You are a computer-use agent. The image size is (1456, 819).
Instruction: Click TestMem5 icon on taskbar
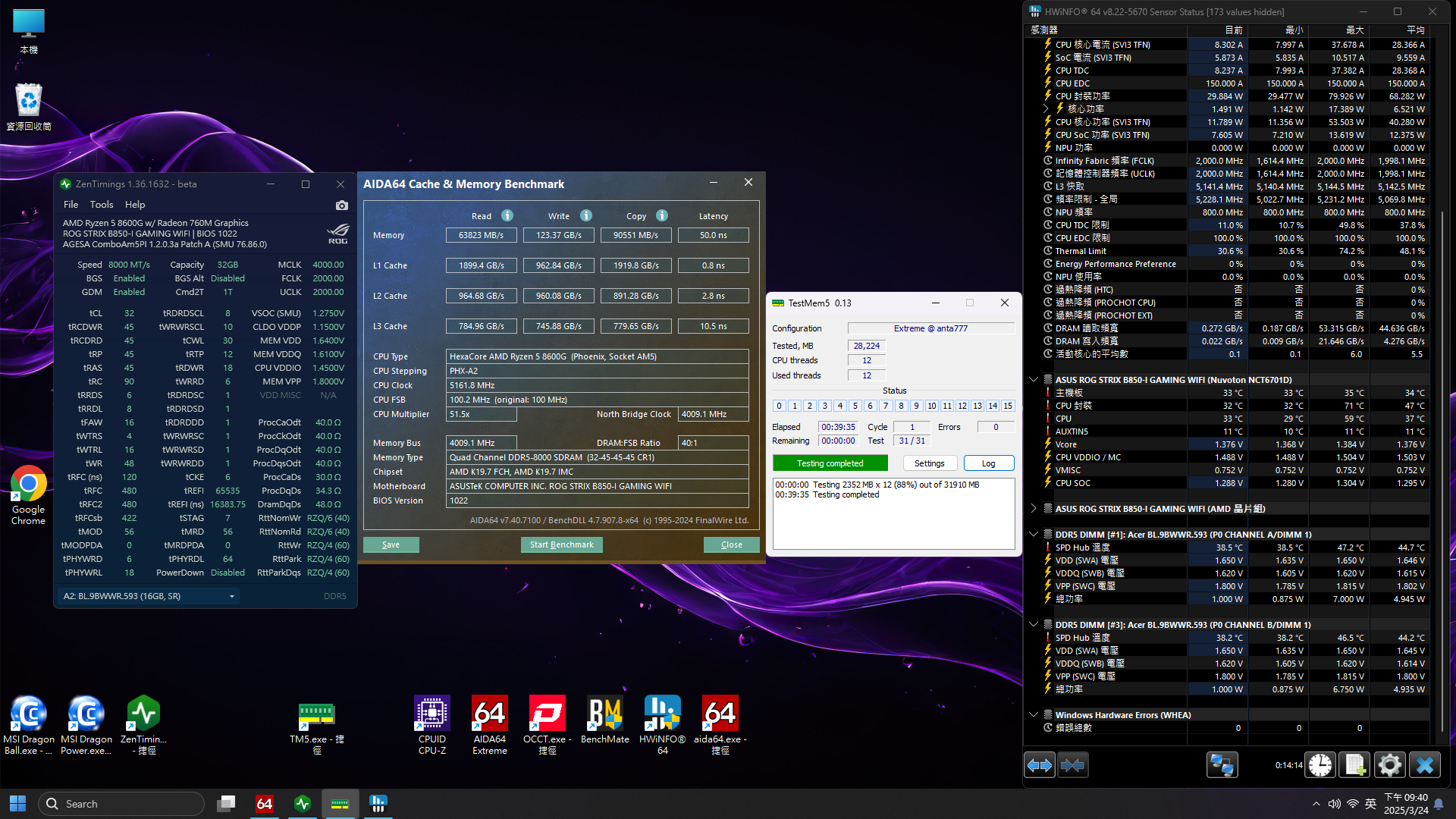tap(340, 804)
